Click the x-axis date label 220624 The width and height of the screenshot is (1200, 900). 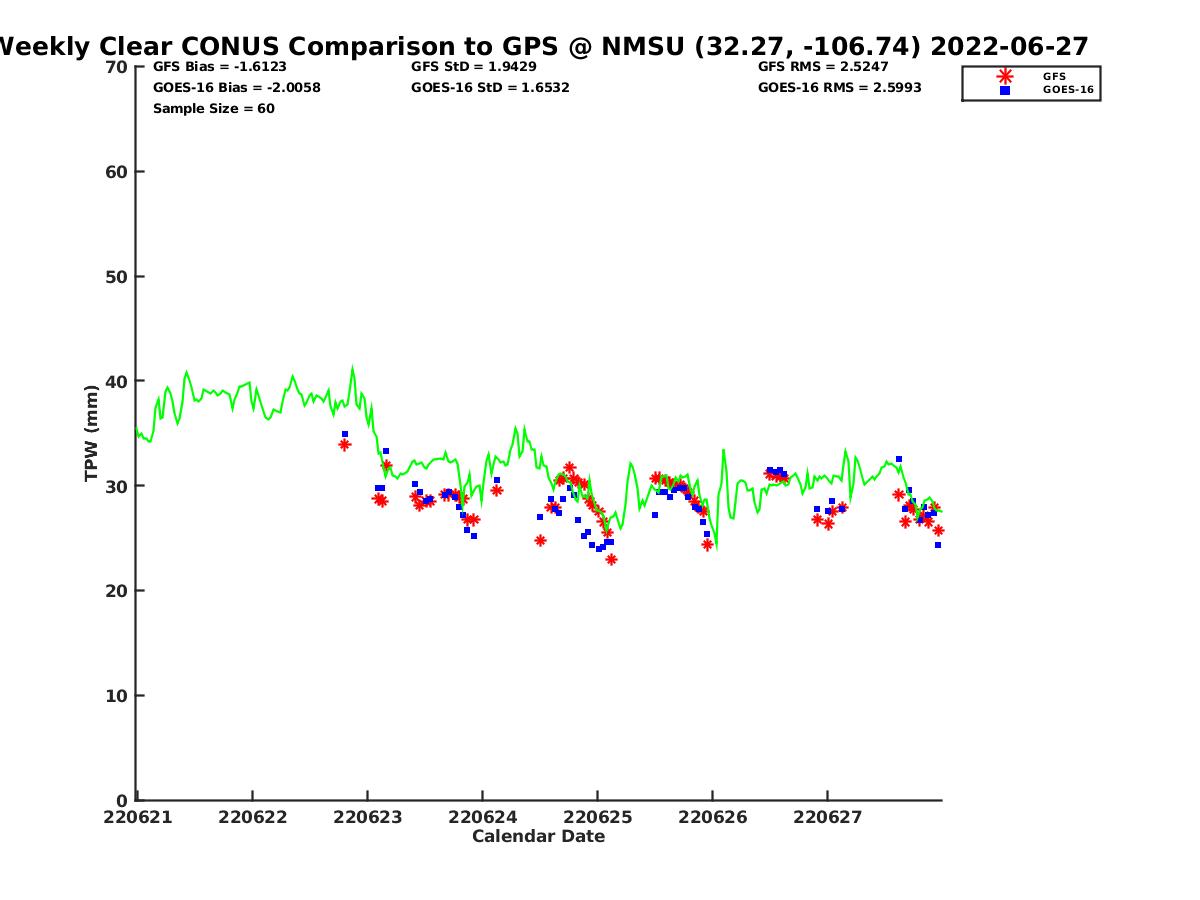(482, 818)
